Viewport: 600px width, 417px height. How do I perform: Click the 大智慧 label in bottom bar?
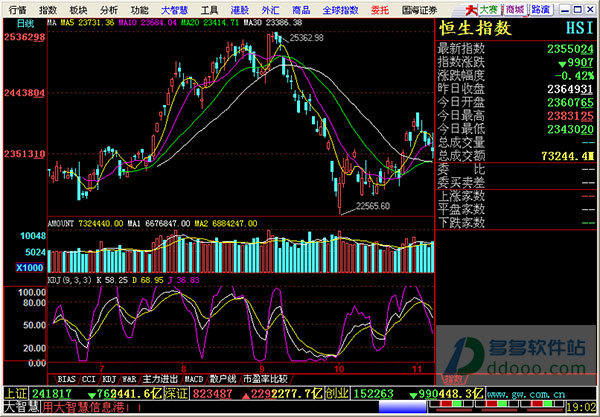(21, 407)
